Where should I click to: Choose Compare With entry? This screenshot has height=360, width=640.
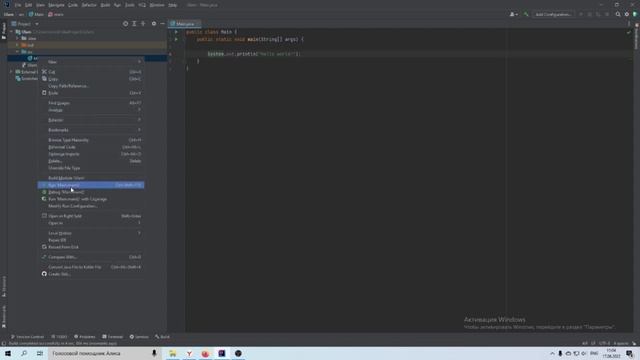(x=91, y=257)
